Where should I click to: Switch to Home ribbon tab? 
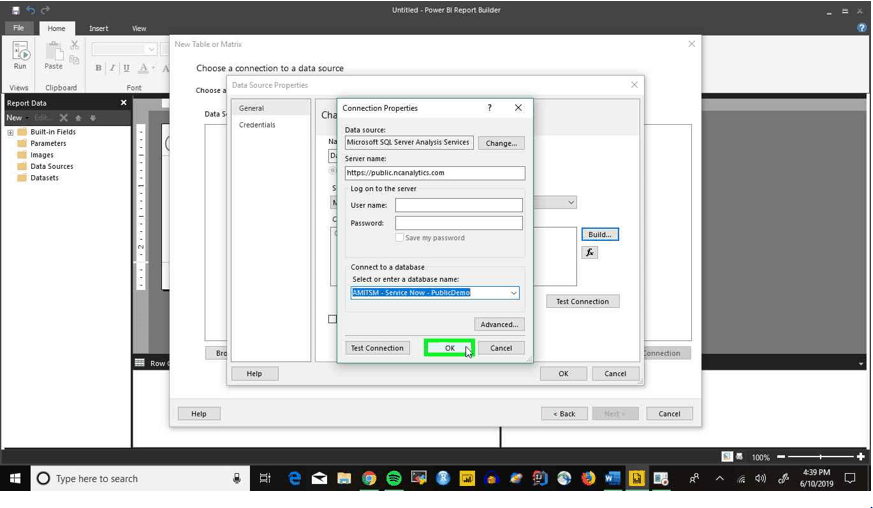coord(56,28)
